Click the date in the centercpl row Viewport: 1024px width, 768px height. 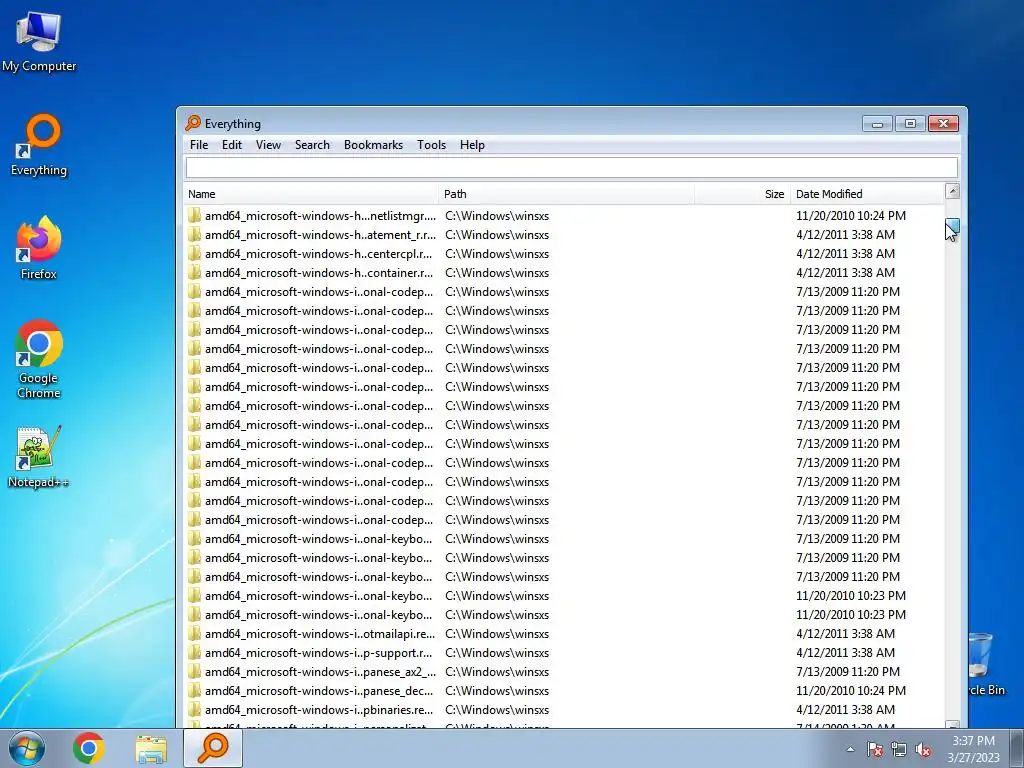click(845, 253)
